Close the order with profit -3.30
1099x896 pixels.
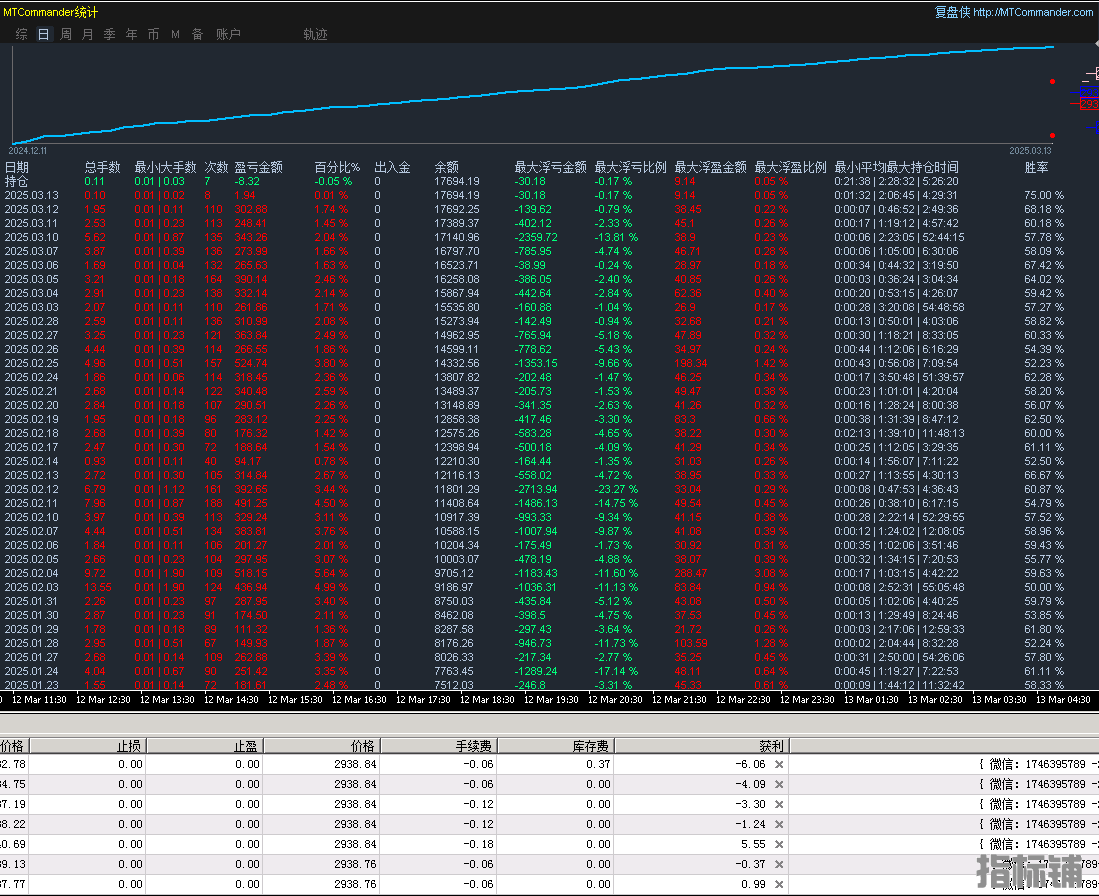point(779,804)
